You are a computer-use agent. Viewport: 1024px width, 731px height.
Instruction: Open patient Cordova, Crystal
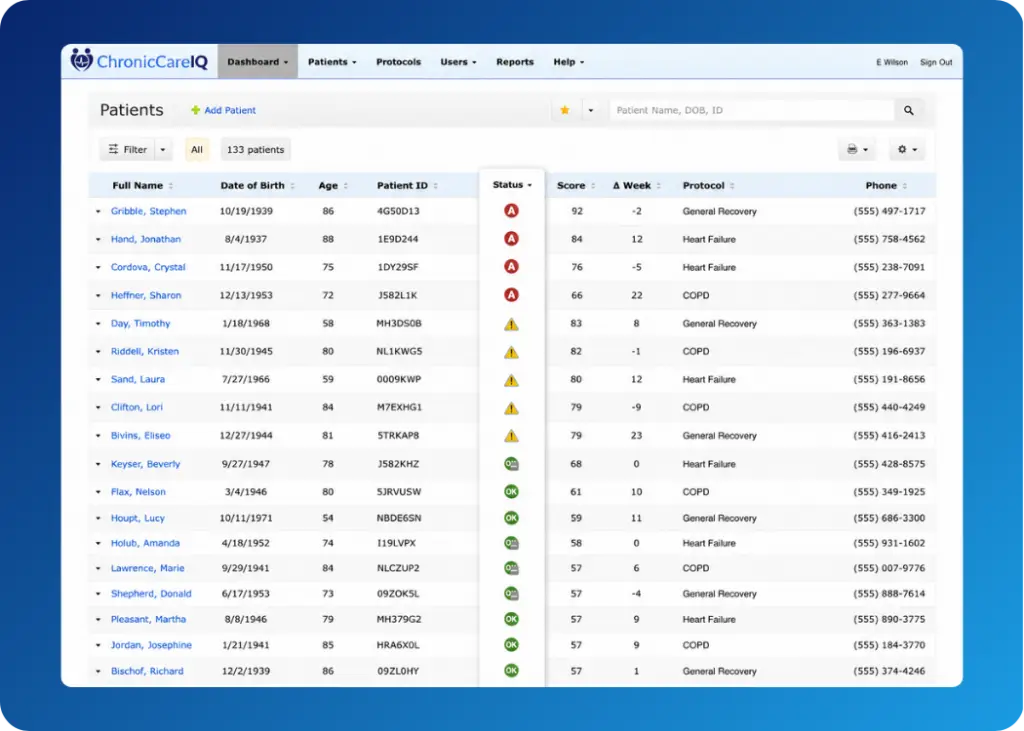coord(148,267)
